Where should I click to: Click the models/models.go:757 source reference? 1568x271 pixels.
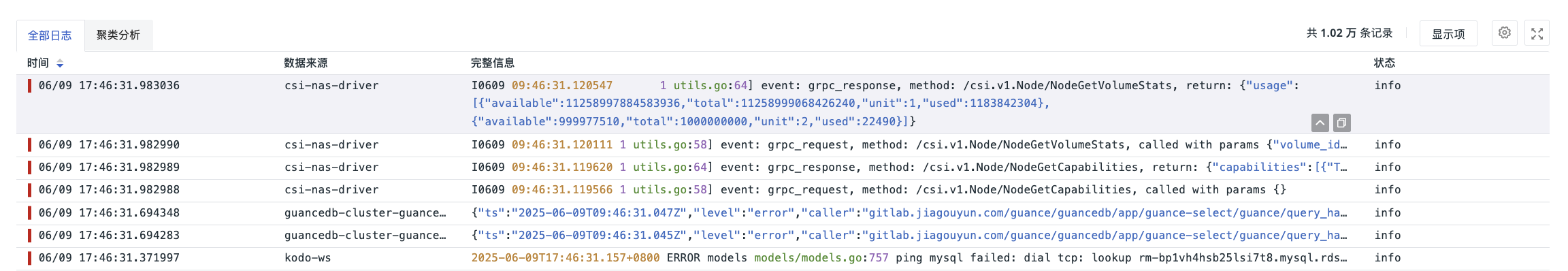pyautogui.click(x=821, y=258)
